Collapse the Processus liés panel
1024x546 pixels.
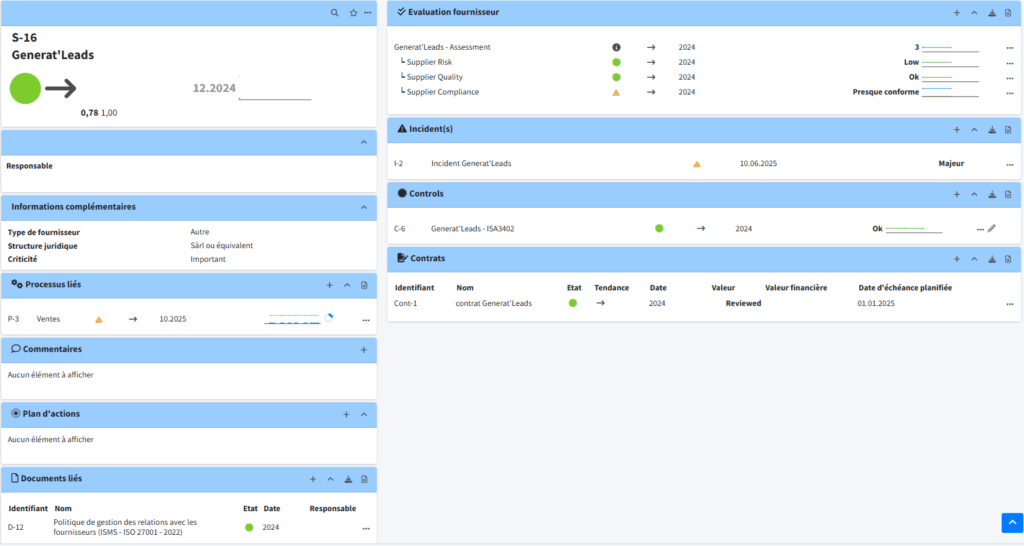point(347,285)
